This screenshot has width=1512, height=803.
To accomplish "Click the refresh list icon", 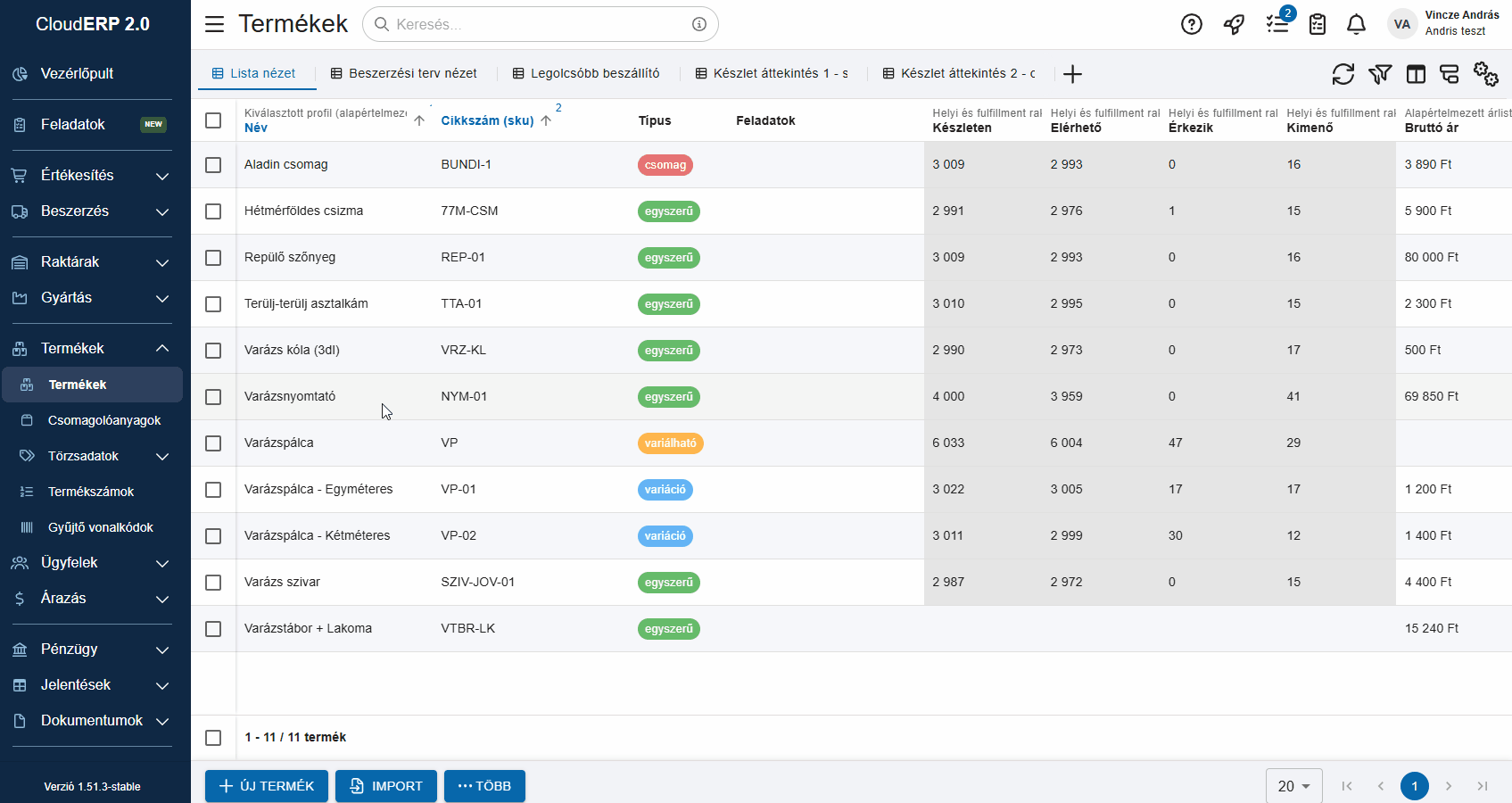I will (x=1343, y=74).
